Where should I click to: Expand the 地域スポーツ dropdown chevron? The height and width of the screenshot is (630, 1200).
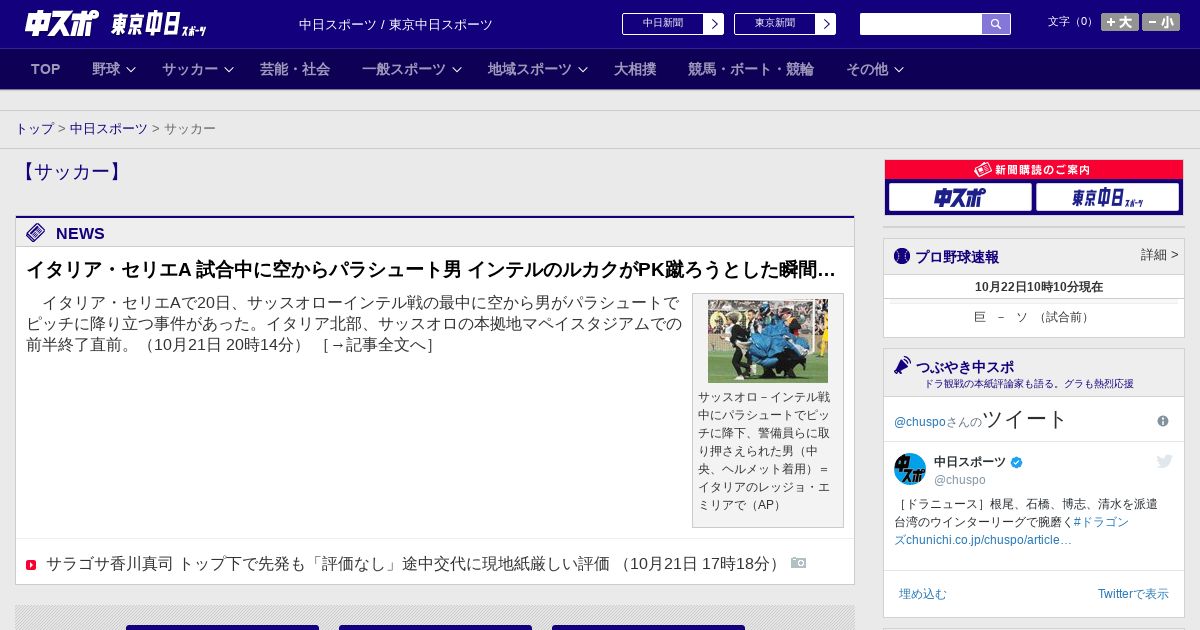[583, 70]
